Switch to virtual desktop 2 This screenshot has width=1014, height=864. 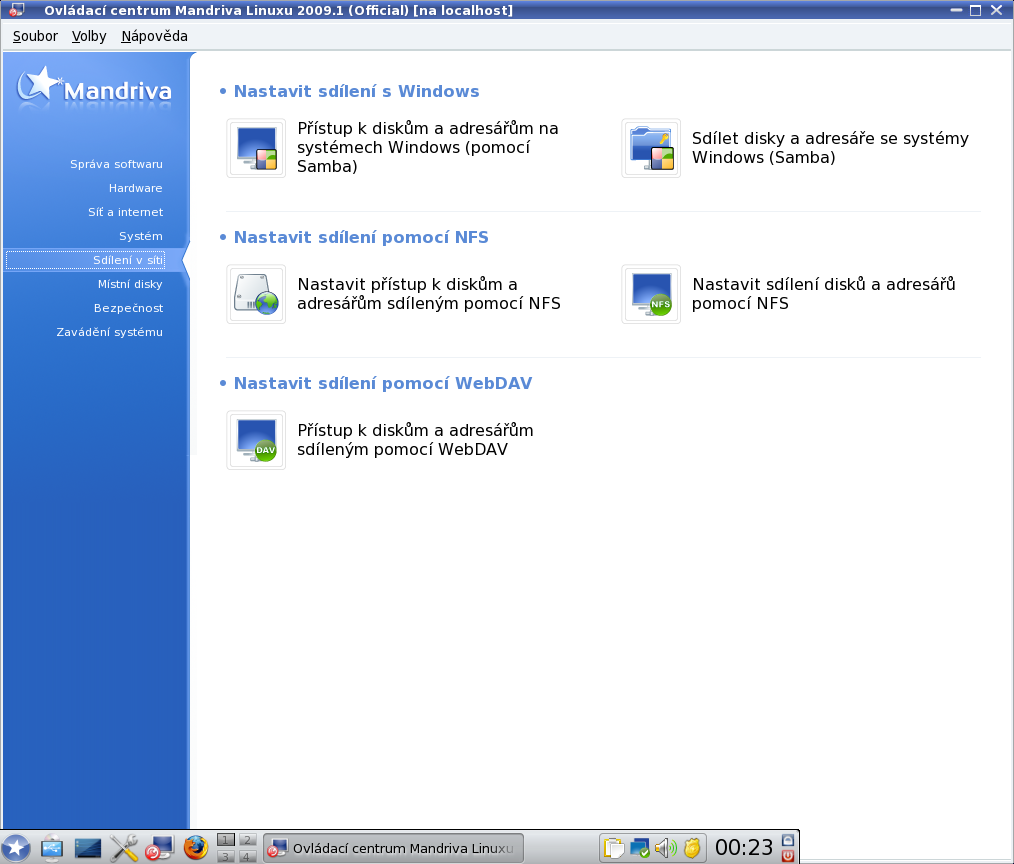point(247,840)
